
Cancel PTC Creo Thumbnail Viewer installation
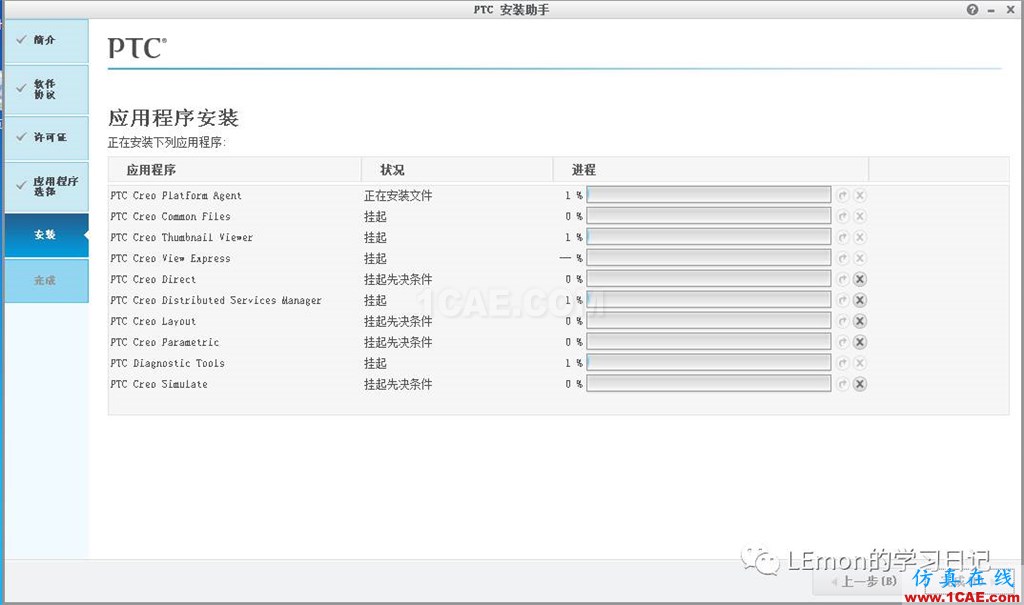point(860,237)
